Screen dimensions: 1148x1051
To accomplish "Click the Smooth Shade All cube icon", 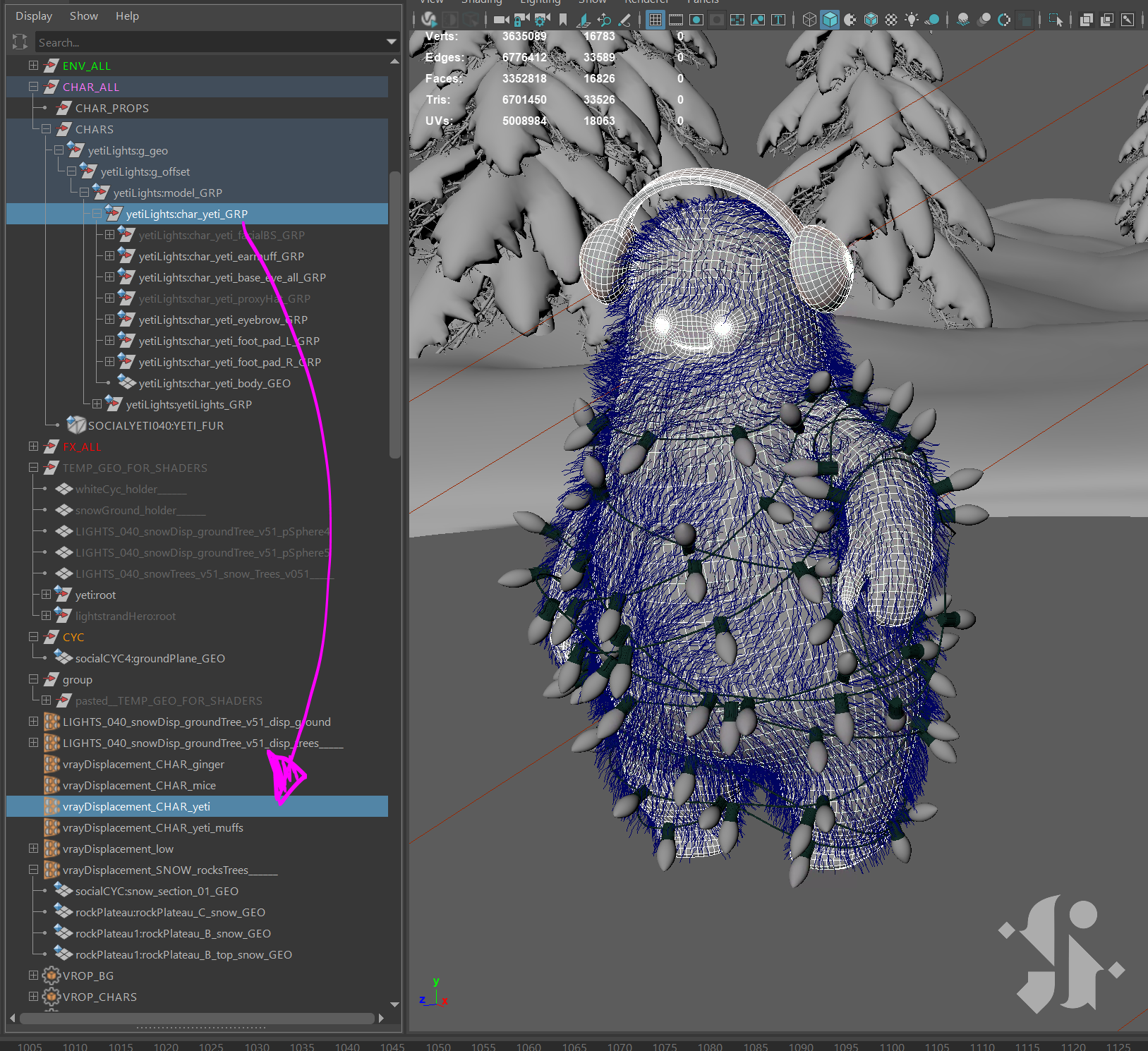I will point(830,20).
